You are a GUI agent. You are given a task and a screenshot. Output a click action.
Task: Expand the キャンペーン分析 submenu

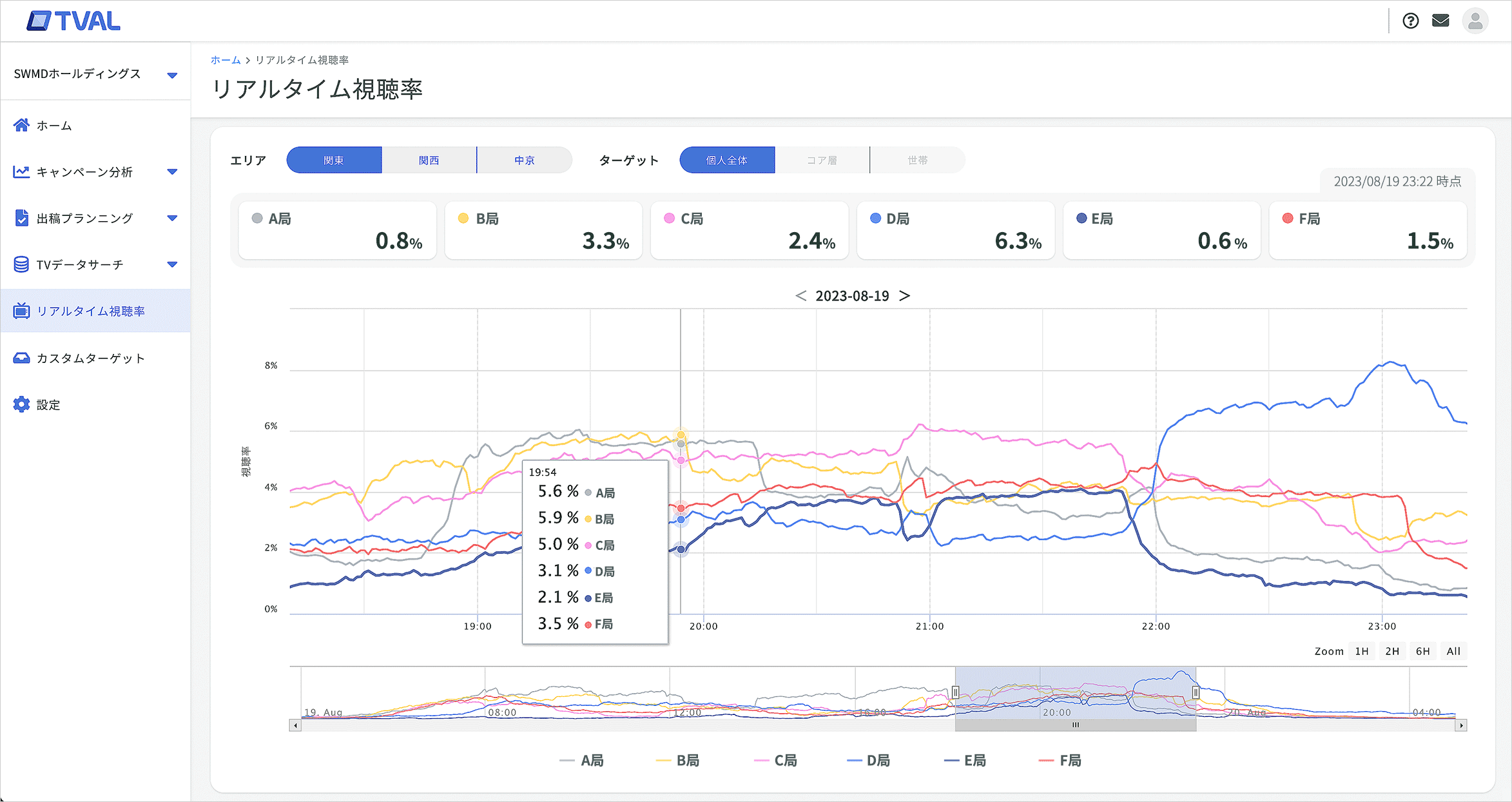172,171
